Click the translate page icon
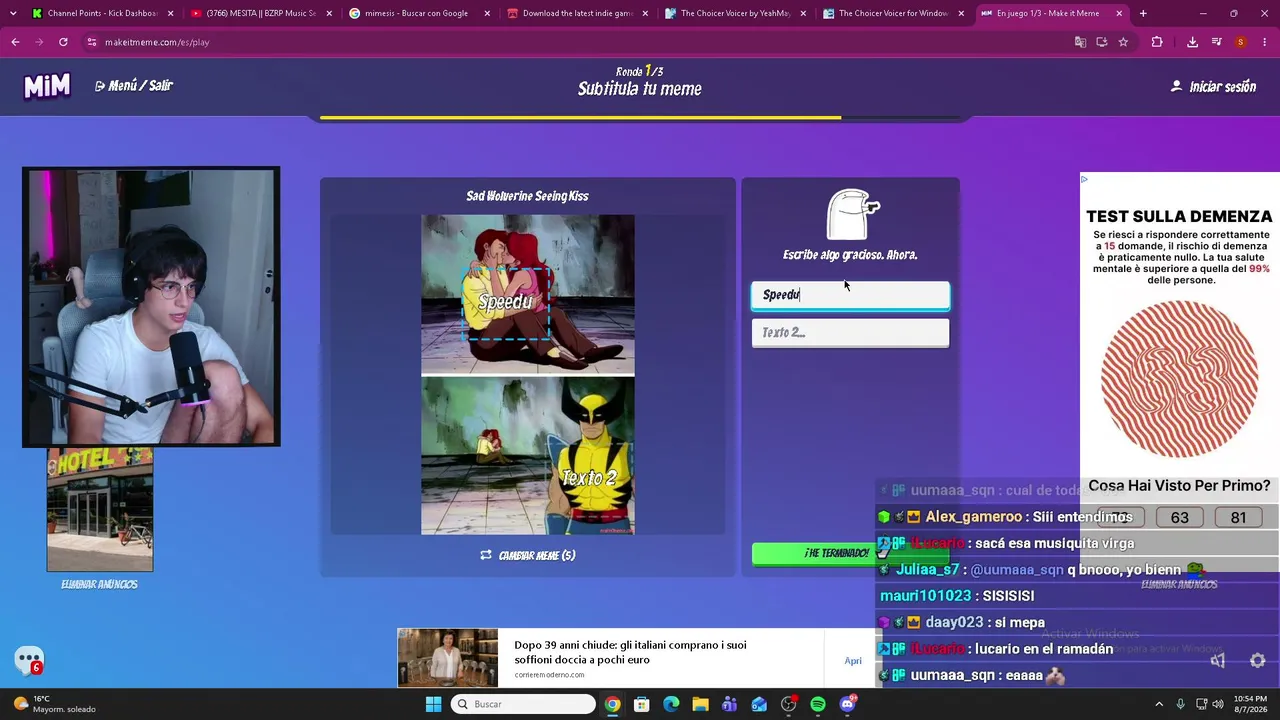The height and width of the screenshot is (720, 1280). click(x=1080, y=42)
